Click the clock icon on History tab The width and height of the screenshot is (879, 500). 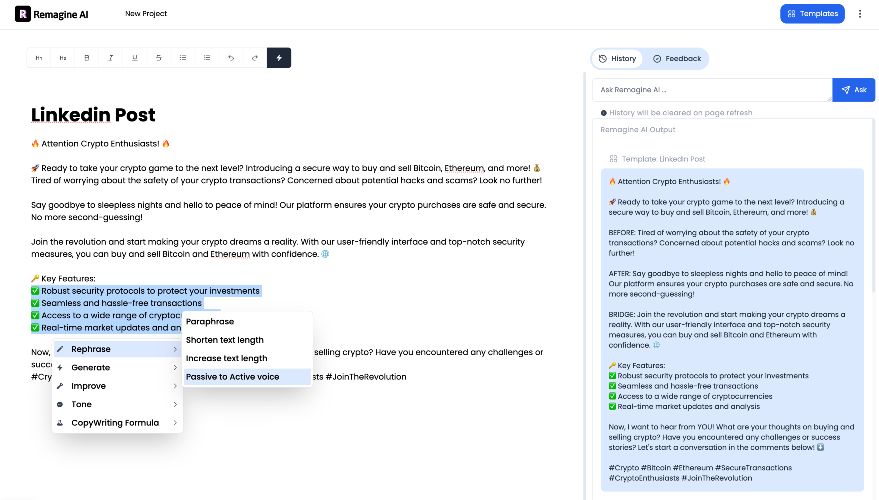click(603, 59)
